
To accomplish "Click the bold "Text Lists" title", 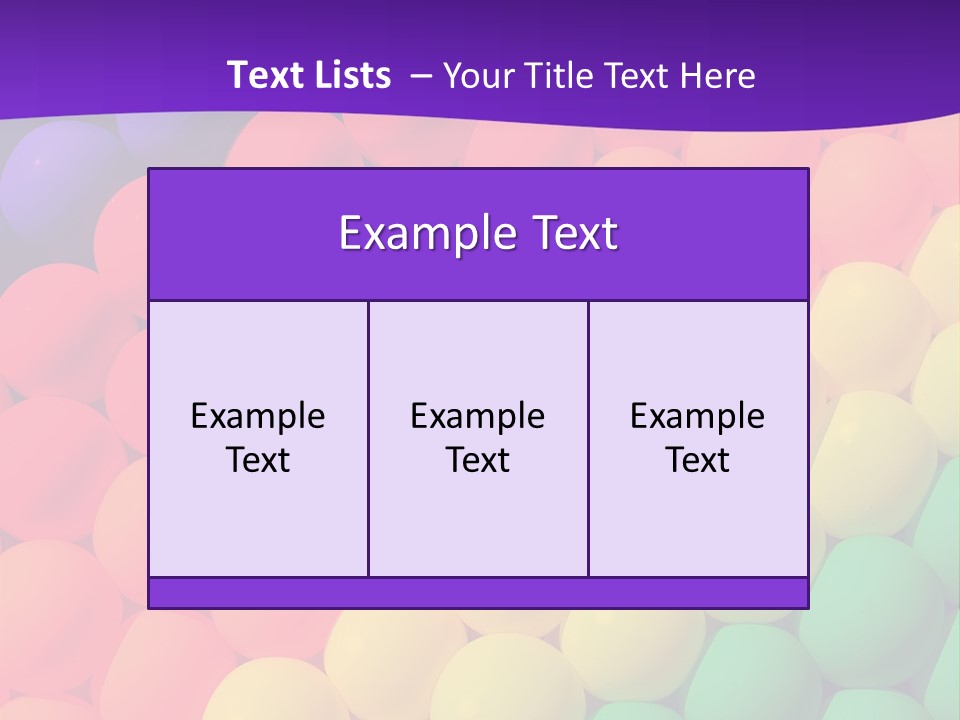I will [x=309, y=75].
